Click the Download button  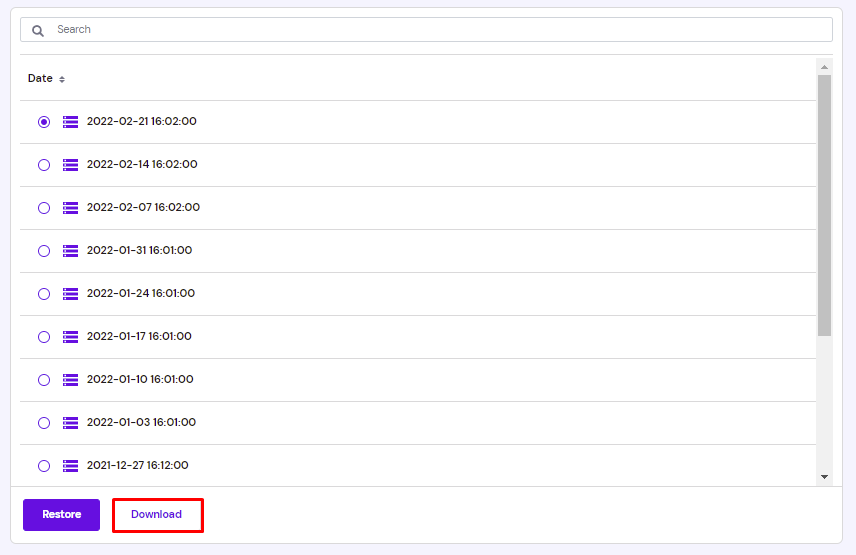158,515
